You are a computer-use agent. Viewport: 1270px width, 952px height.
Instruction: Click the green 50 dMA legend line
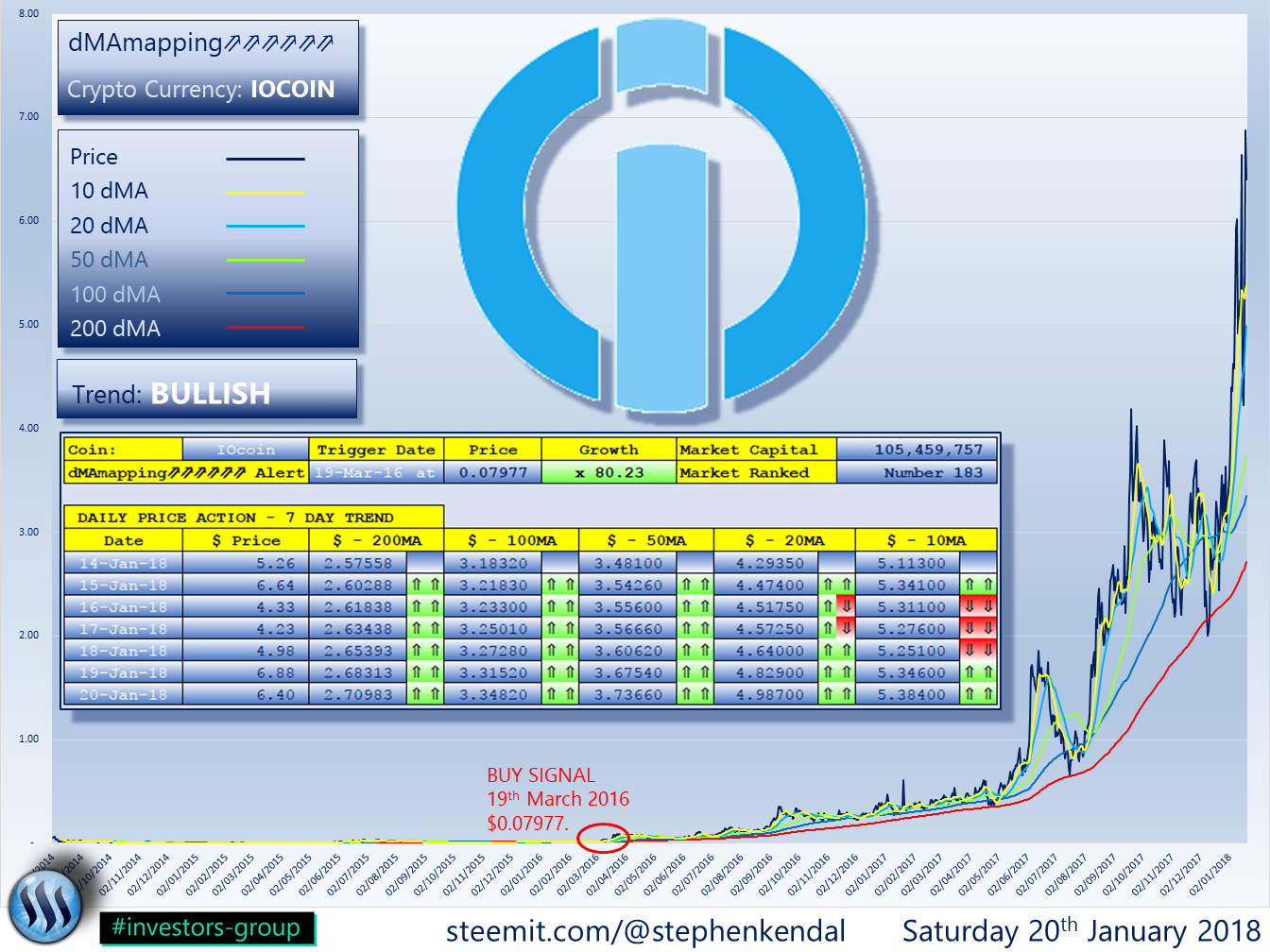coord(266,260)
